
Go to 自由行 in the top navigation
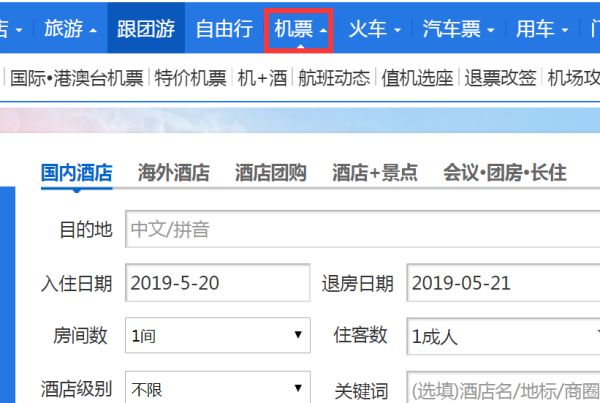(x=223, y=29)
